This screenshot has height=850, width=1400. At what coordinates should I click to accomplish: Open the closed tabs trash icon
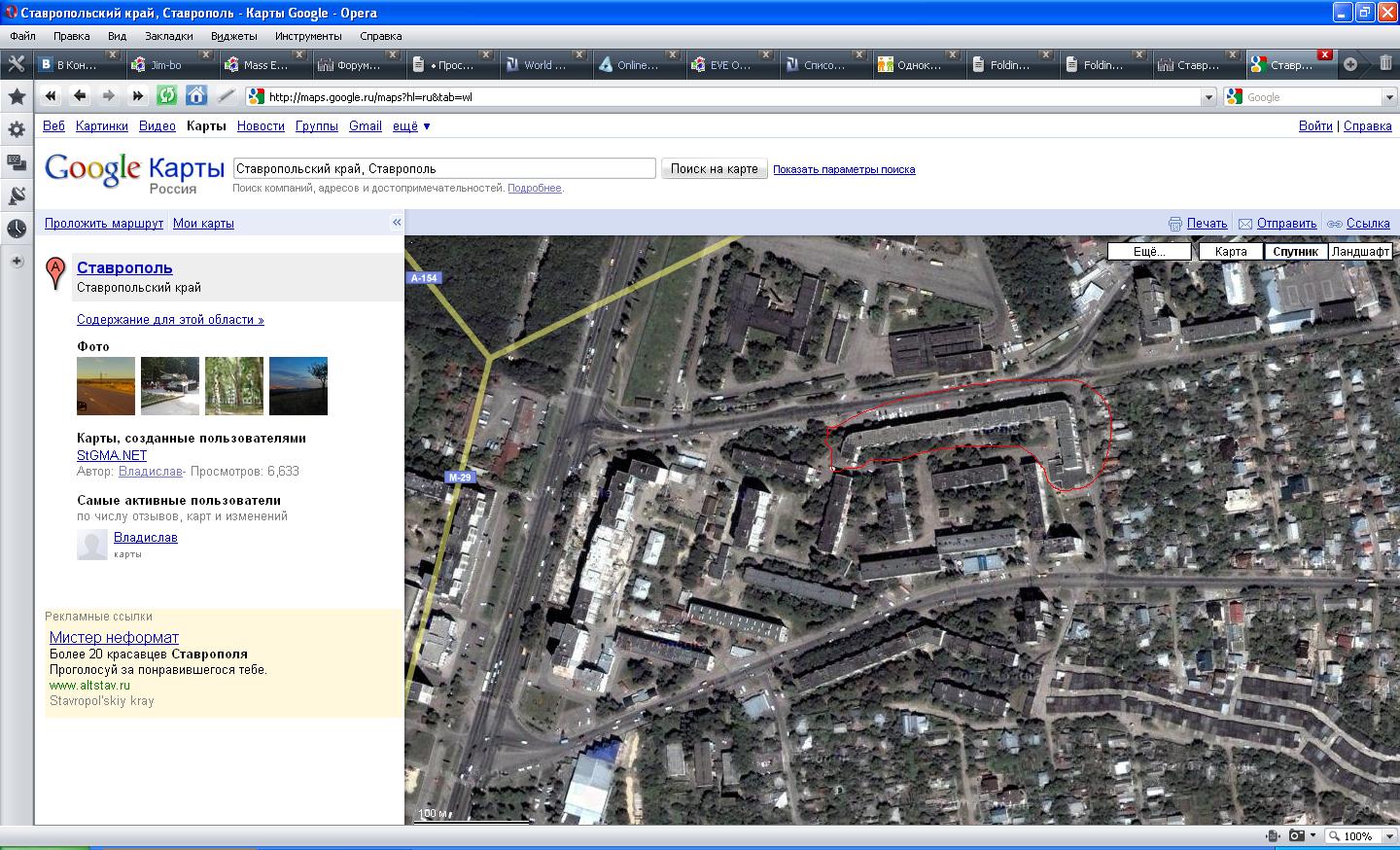tap(1385, 64)
